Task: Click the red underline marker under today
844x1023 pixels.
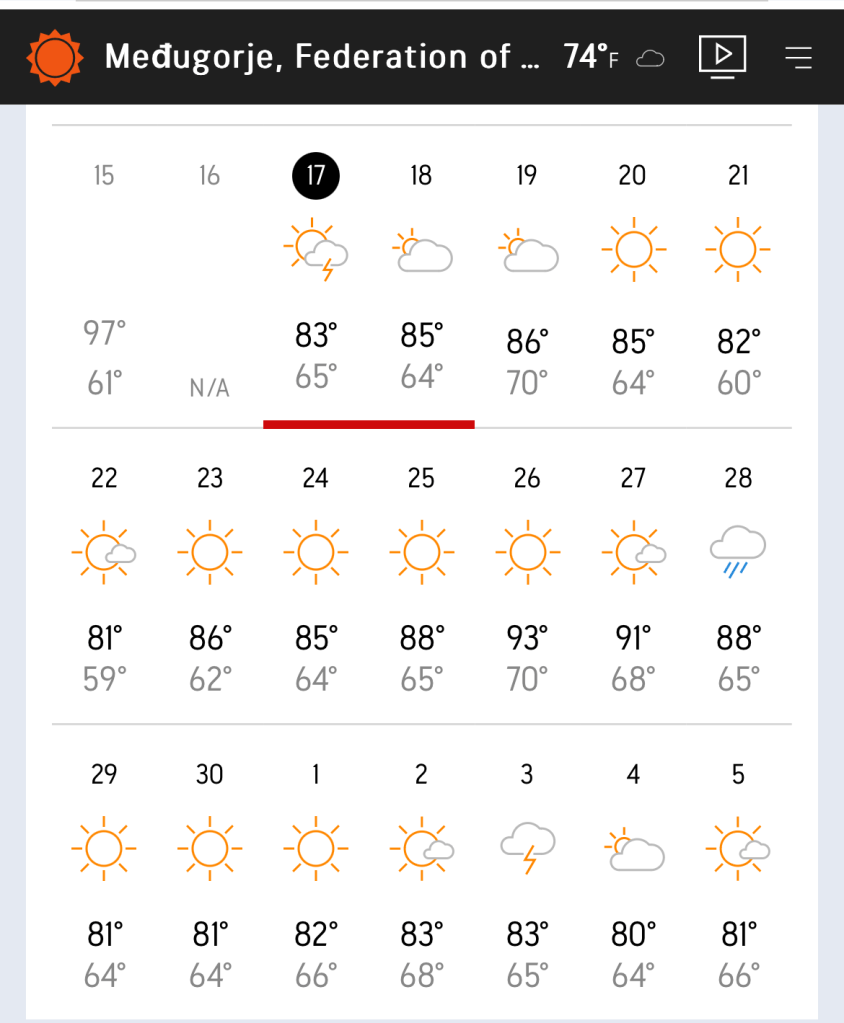Action: [368, 424]
